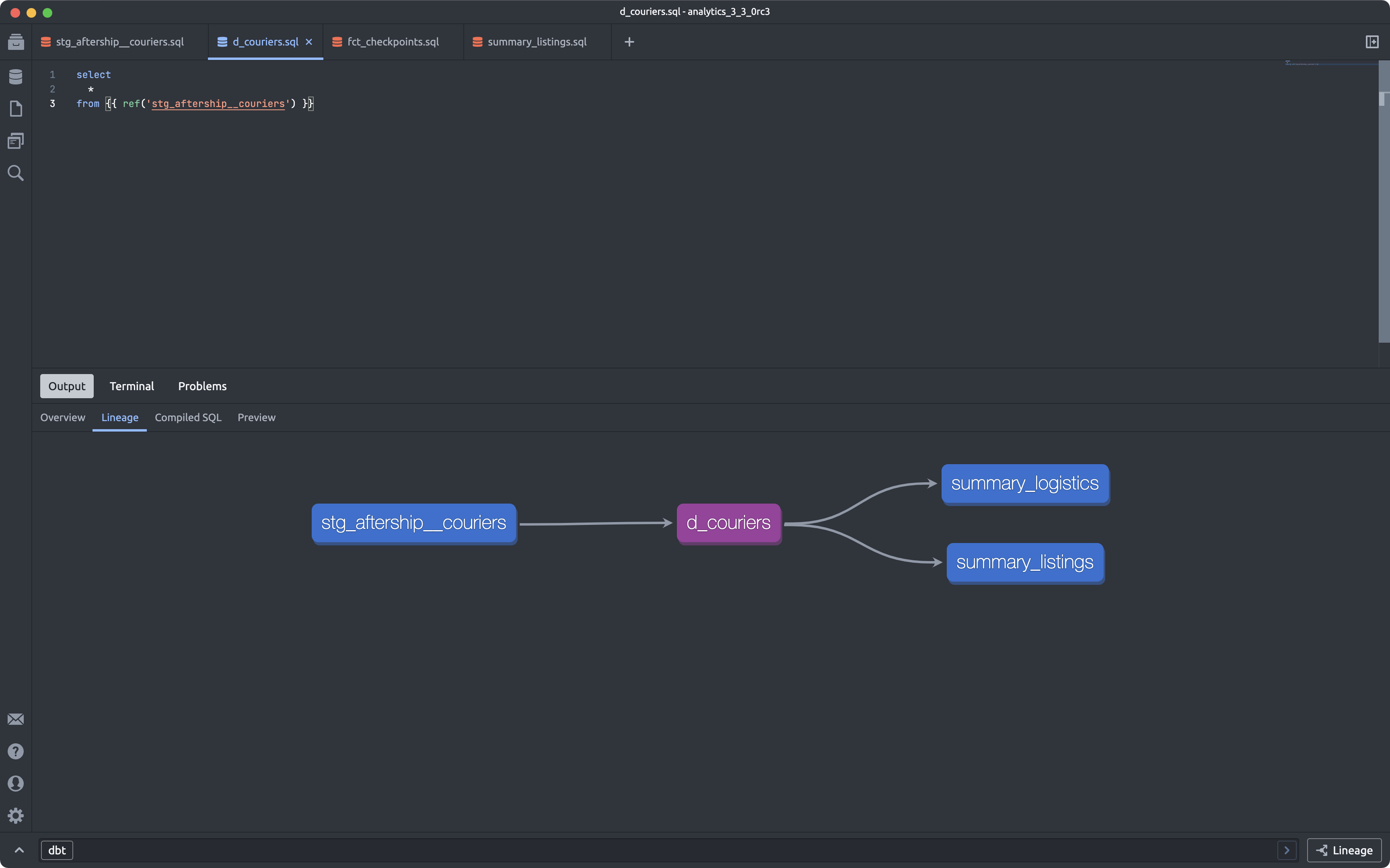Toggle split editor layout icon
The width and height of the screenshot is (1390, 868).
pyautogui.click(x=1371, y=42)
